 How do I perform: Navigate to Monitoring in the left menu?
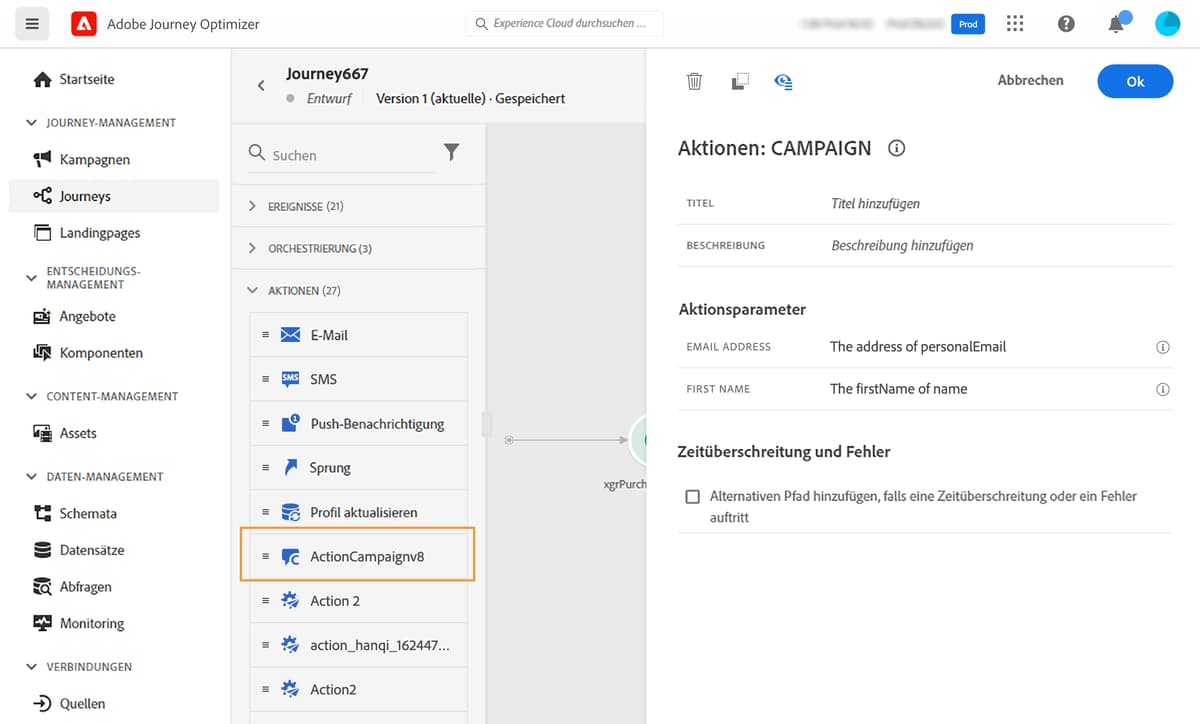(x=91, y=622)
